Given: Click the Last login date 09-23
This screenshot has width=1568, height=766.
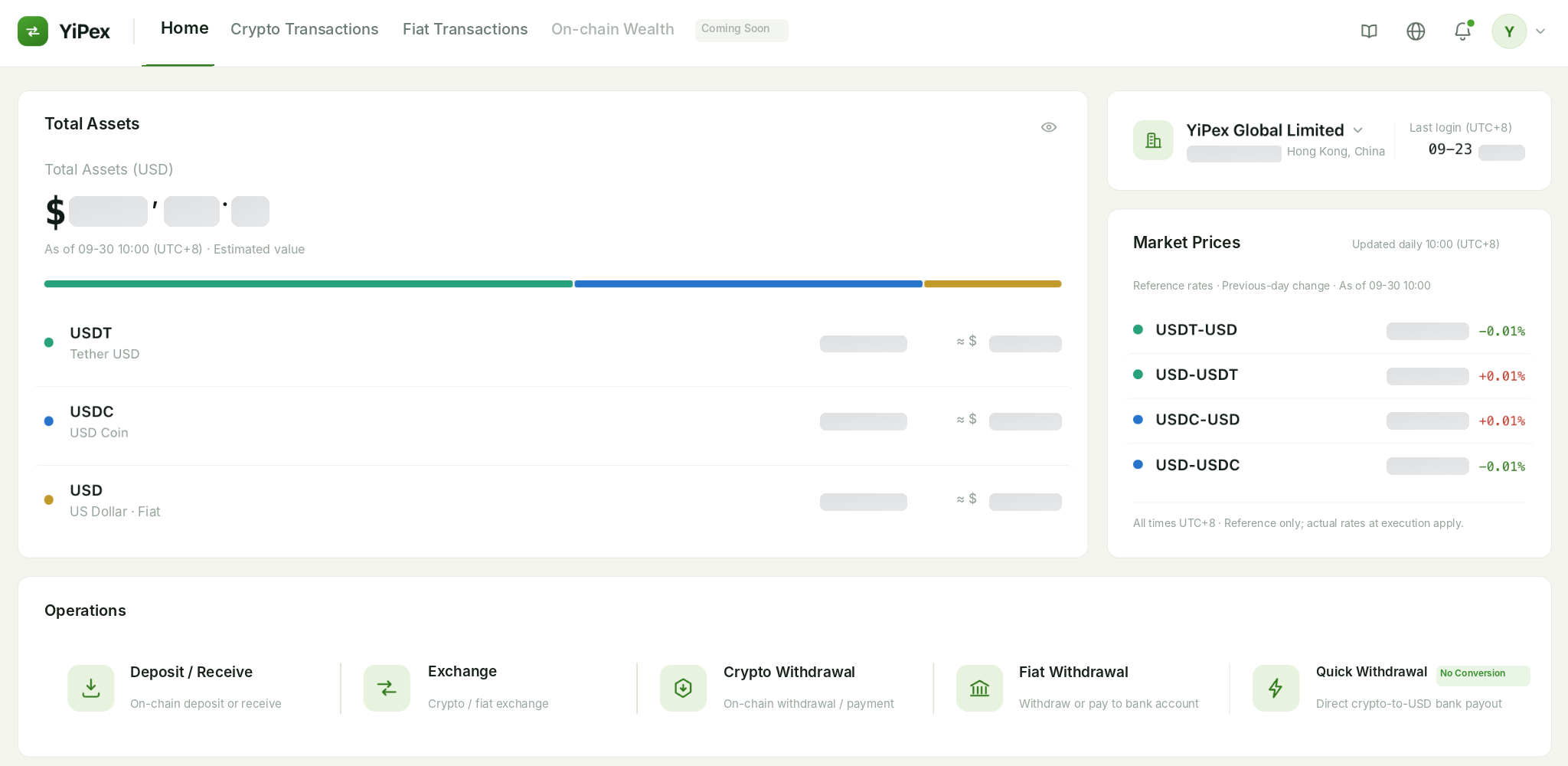Looking at the screenshot, I should click(1450, 149).
